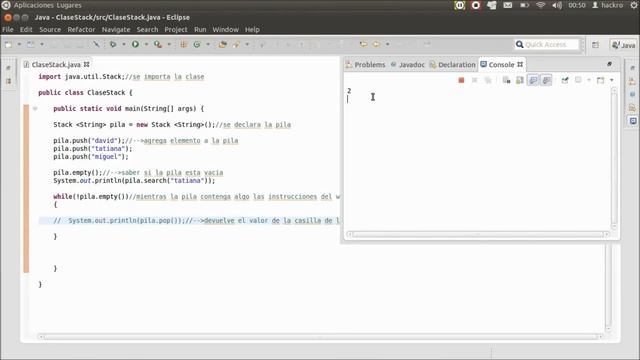Open the File menu
The height and width of the screenshot is (360, 640).
pos(8,29)
